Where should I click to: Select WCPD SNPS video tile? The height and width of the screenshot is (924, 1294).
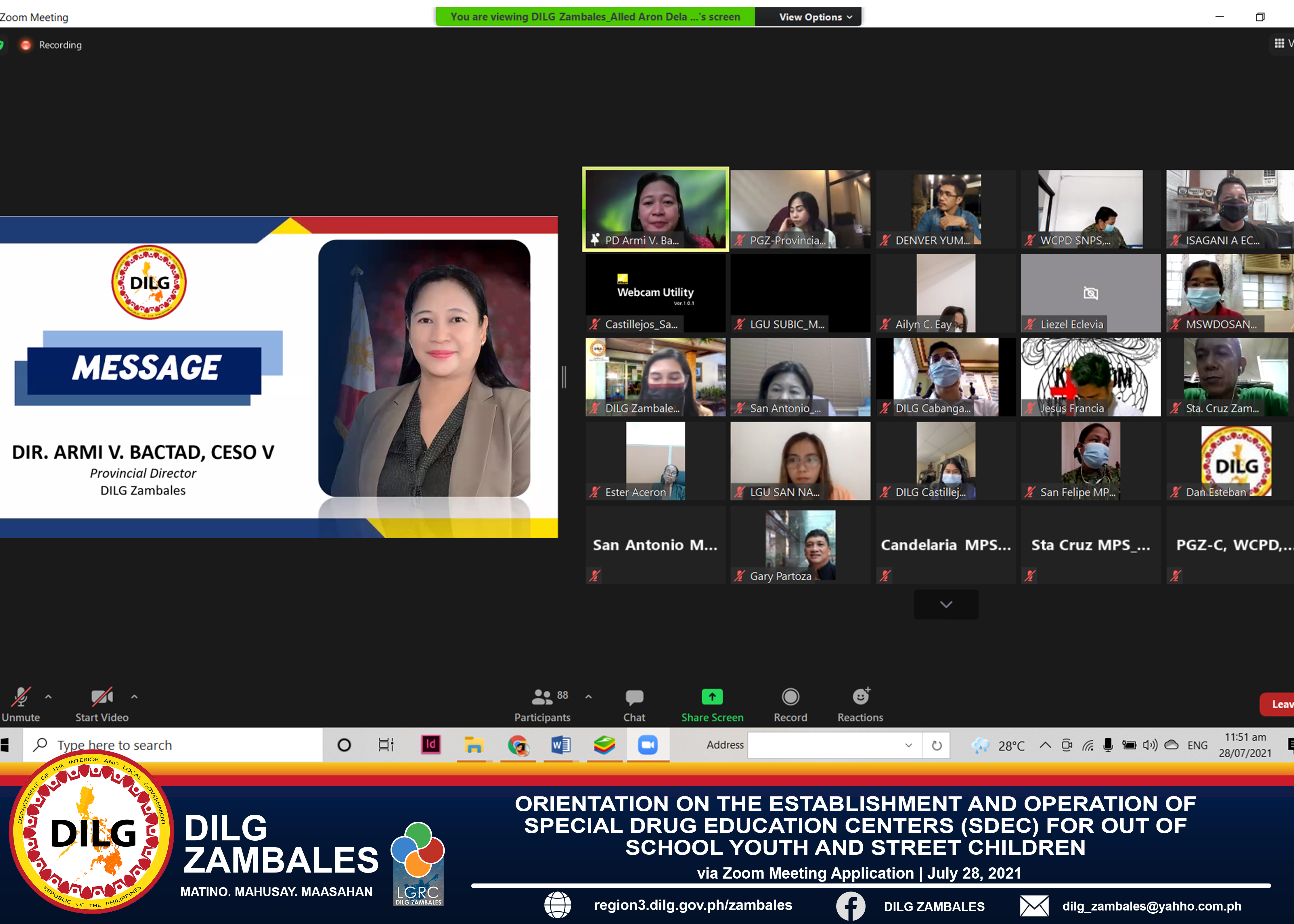pyautogui.click(x=1091, y=210)
